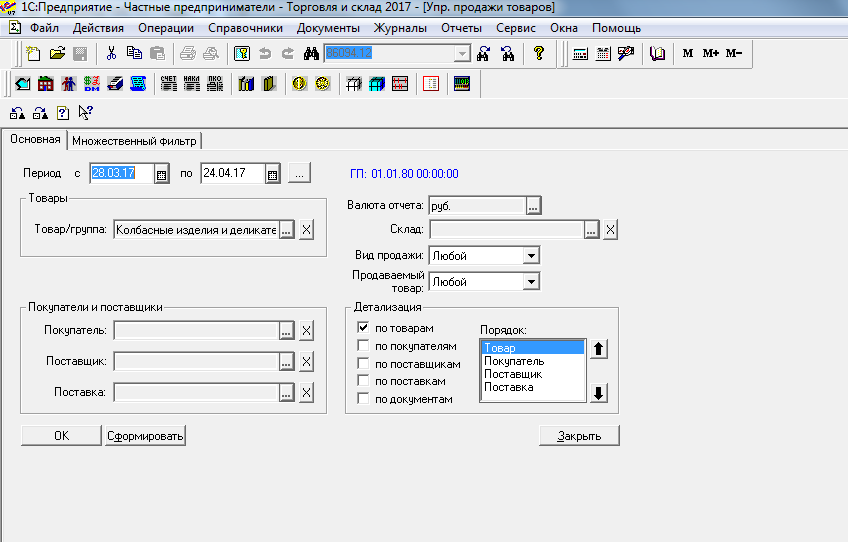This screenshot has width=848, height=542.
Task: Click the New document toolbar icon
Action: pos(34,54)
